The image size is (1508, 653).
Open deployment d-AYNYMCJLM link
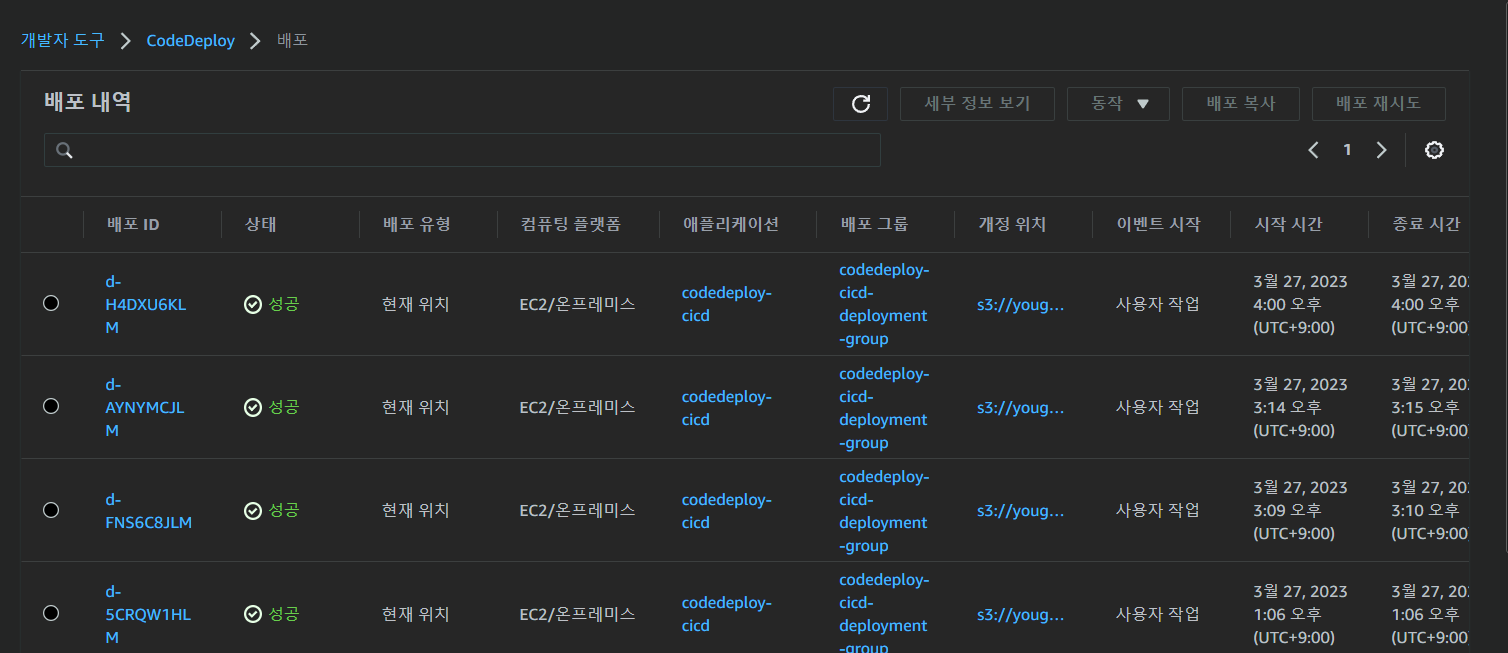144,407
